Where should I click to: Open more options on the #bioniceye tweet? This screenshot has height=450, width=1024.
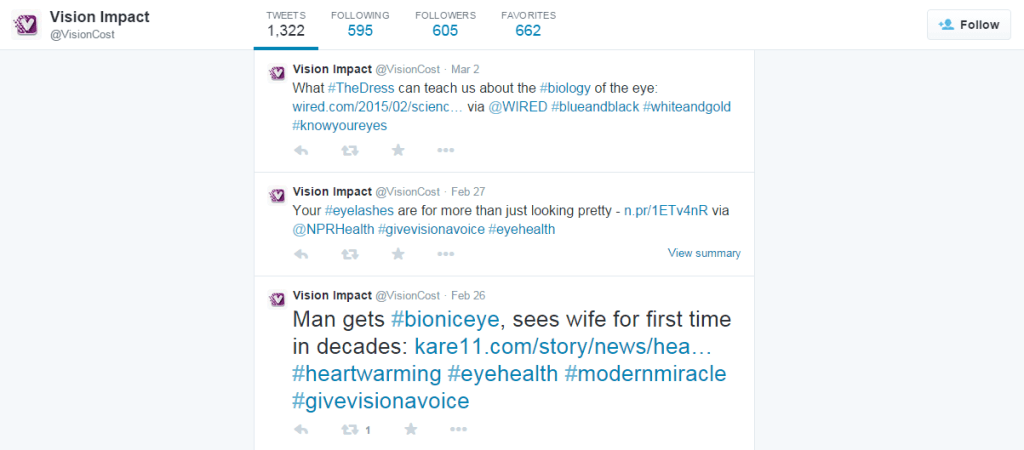click(x=458, y=430)
